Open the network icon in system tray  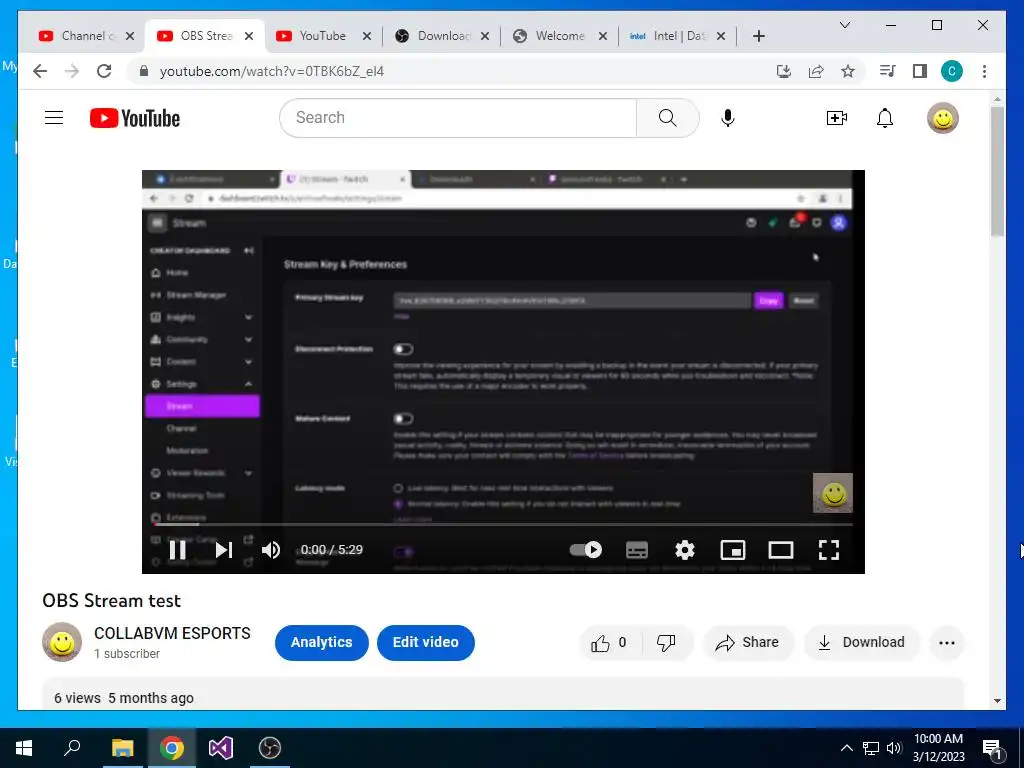871,748
